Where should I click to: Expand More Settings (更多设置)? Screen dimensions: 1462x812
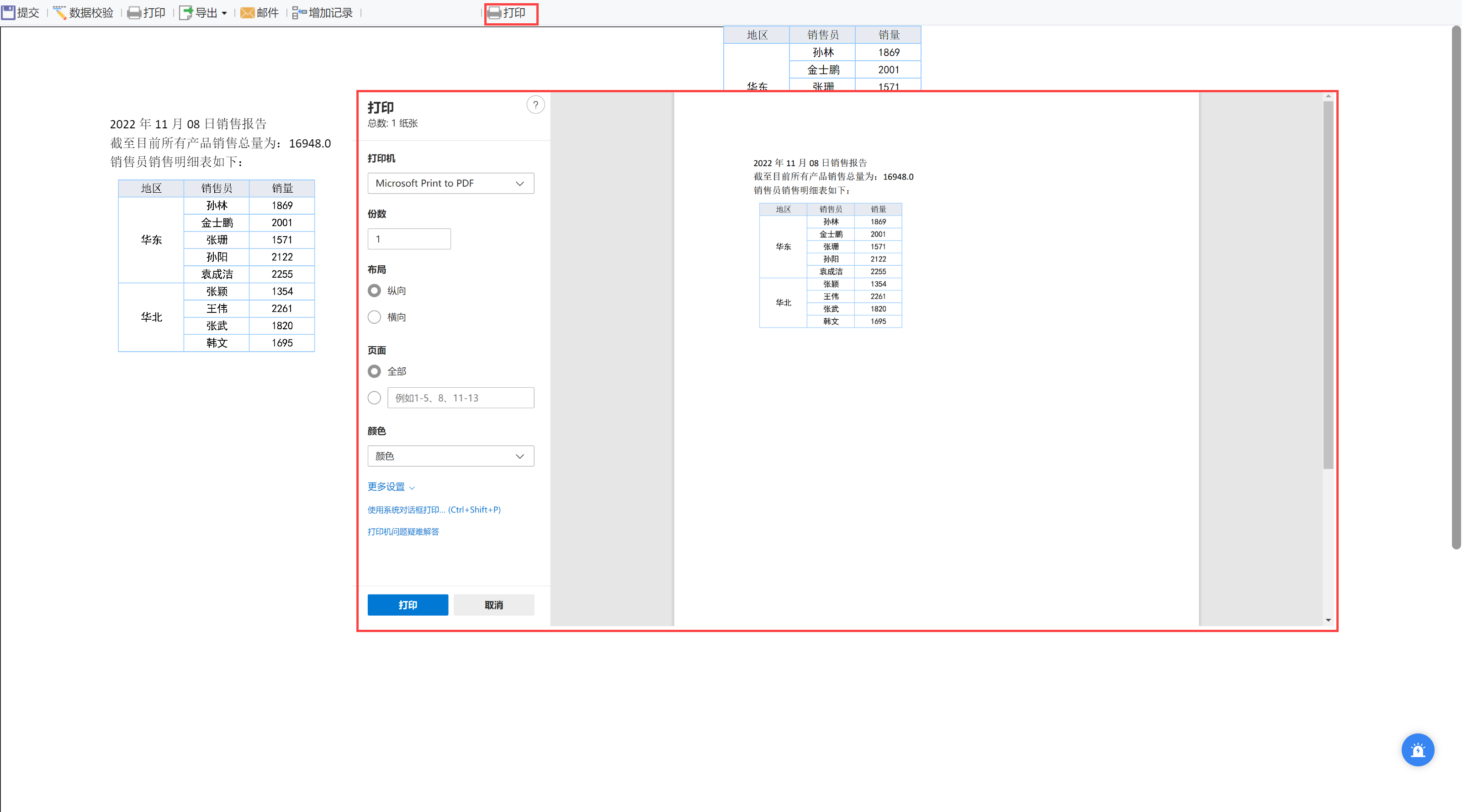(391, 486)
